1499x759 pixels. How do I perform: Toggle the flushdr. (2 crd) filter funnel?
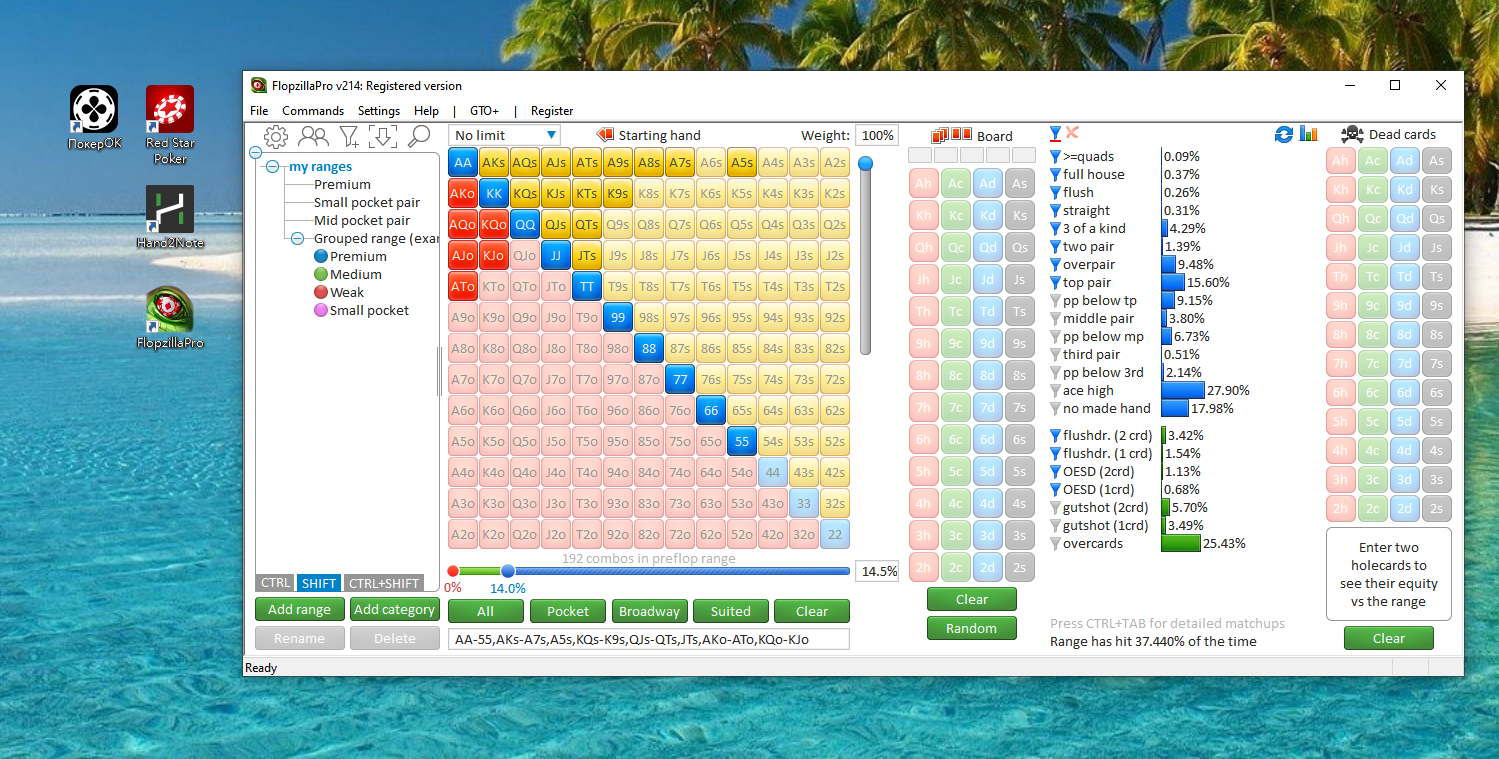1055,436
